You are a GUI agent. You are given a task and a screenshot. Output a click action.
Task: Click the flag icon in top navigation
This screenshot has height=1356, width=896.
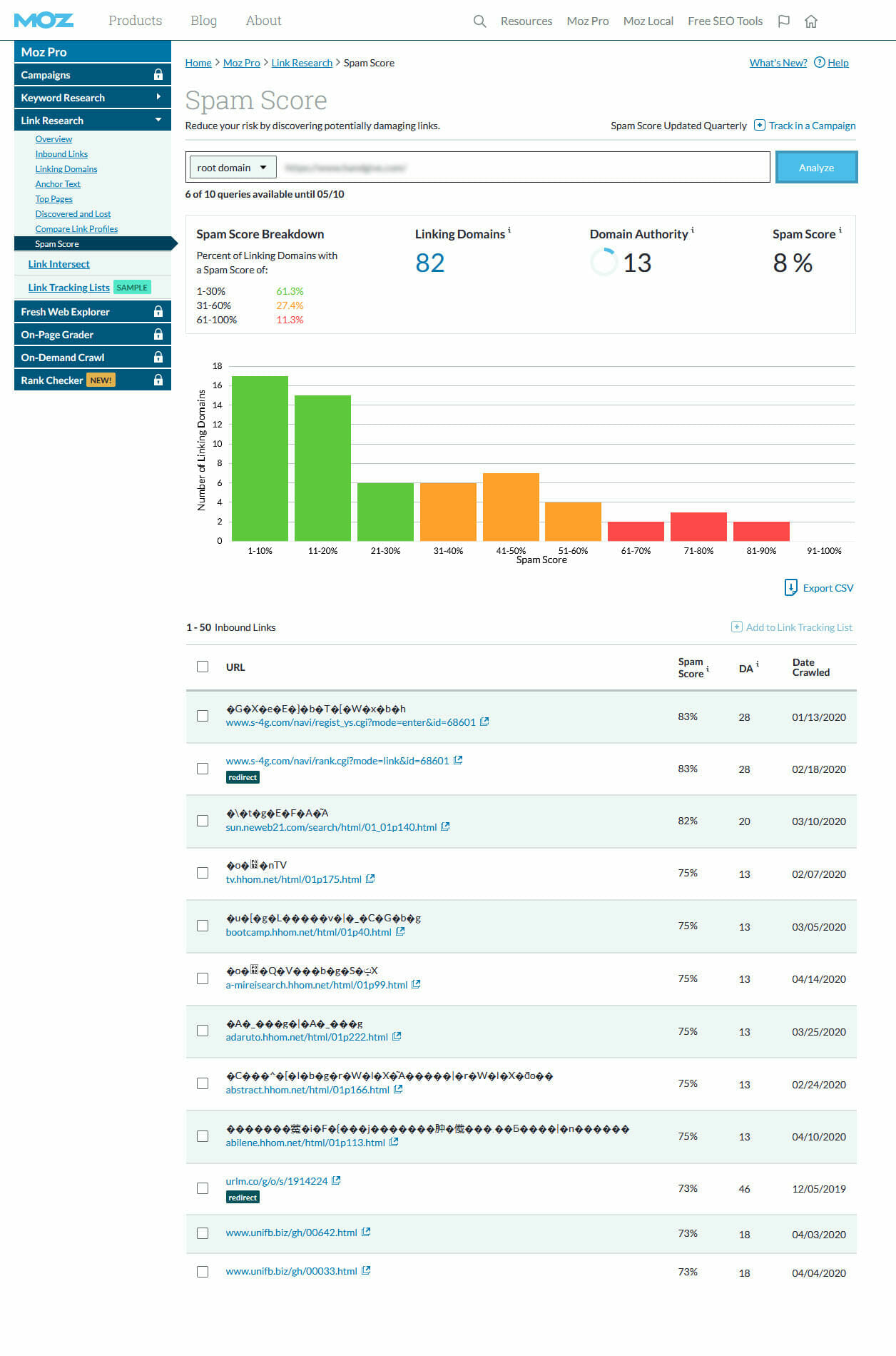point(784,21)
